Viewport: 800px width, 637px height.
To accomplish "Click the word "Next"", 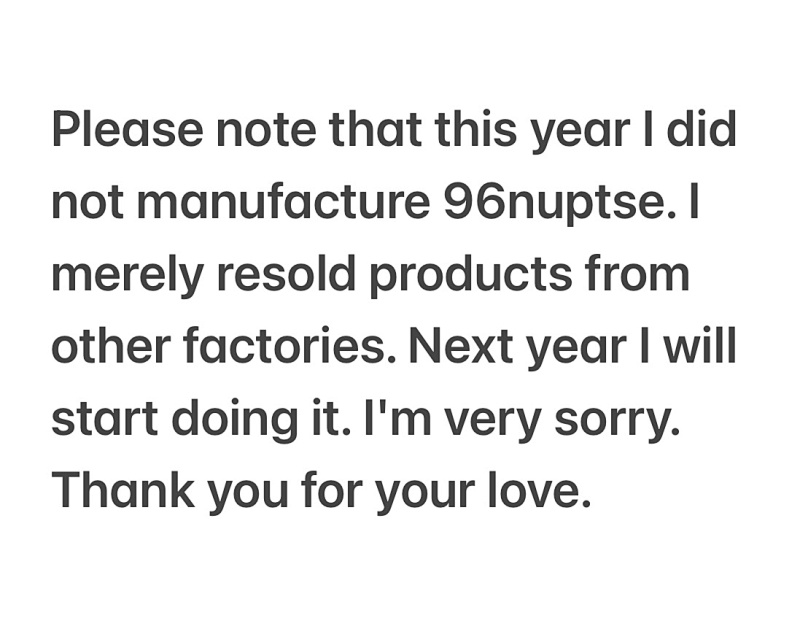I will (x=460, y=347).
